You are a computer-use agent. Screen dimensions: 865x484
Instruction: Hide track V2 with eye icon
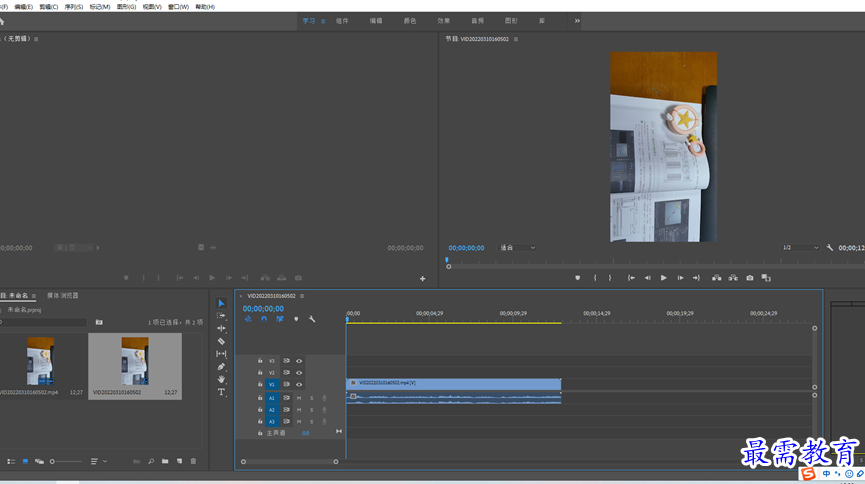pos(299,373)
